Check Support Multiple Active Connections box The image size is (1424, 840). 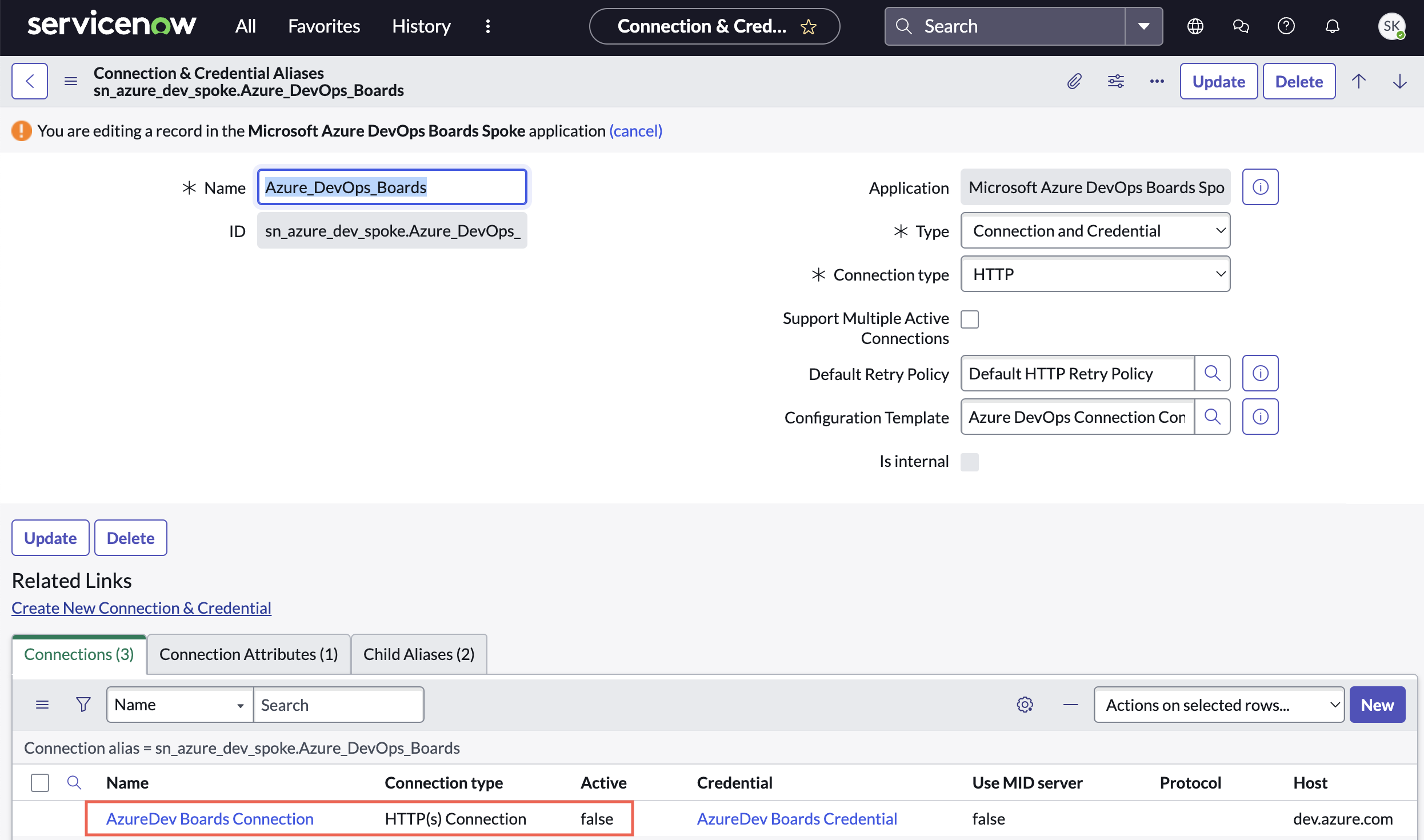pyautogui.click(x=970, y=319)
